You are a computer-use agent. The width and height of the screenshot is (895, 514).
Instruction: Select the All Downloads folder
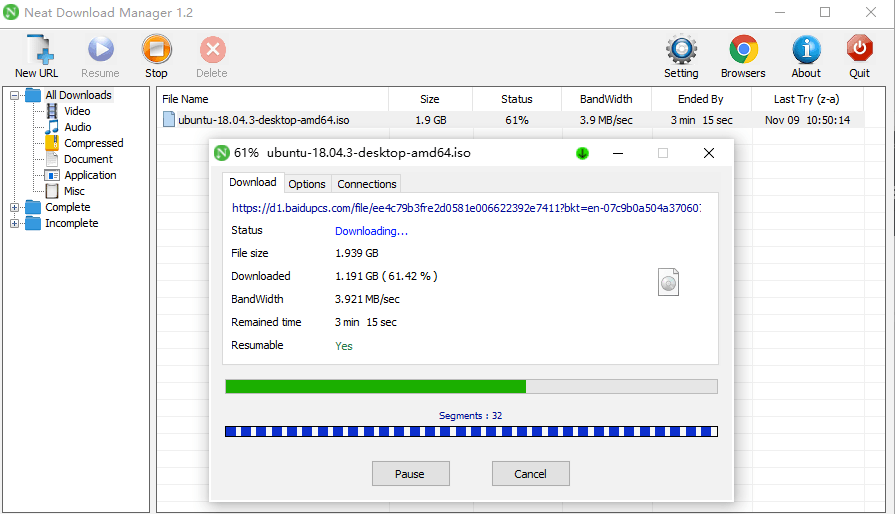[x=78, y=95]
